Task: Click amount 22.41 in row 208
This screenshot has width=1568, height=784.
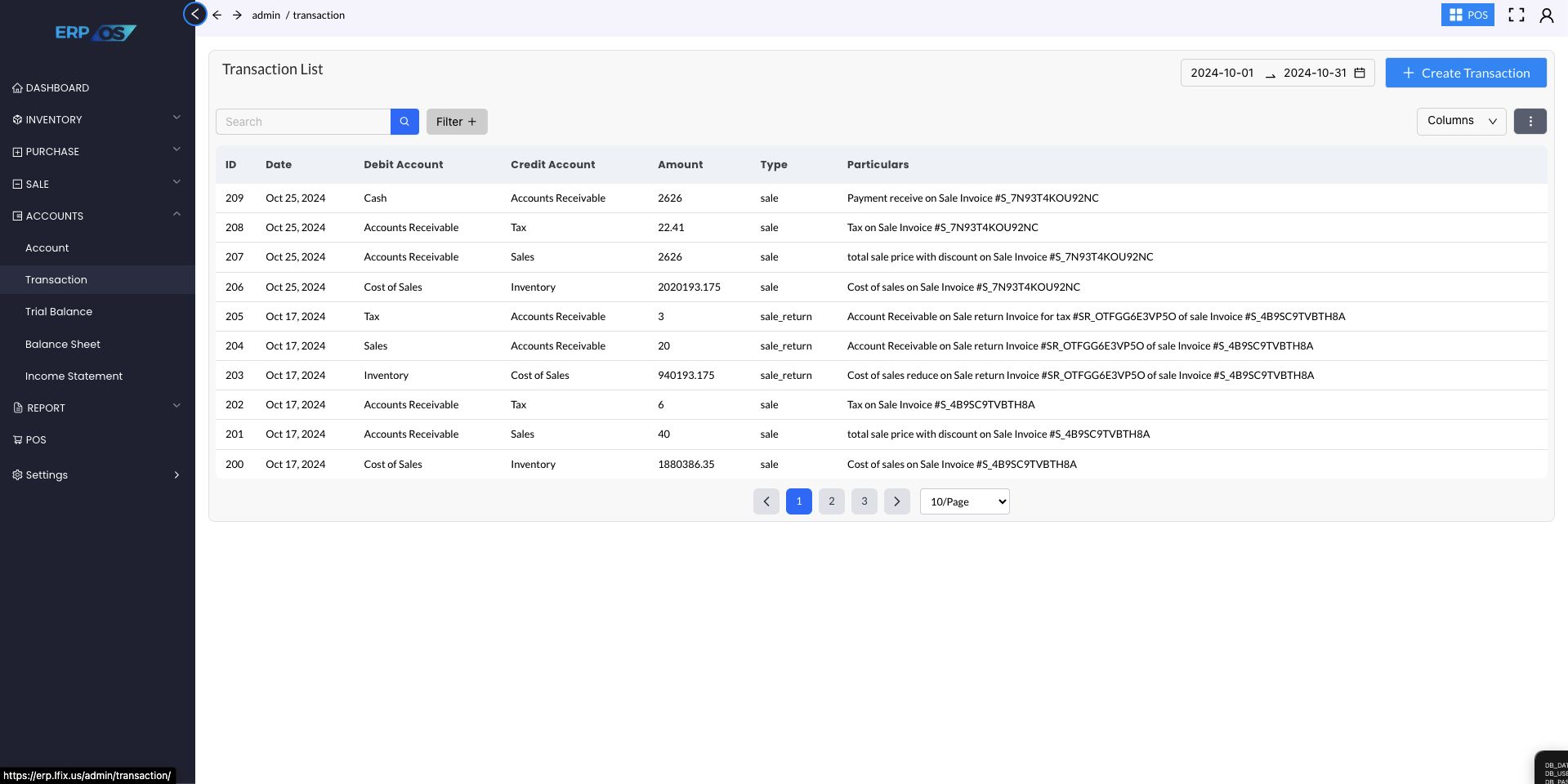Action: [x=671, y=227]
